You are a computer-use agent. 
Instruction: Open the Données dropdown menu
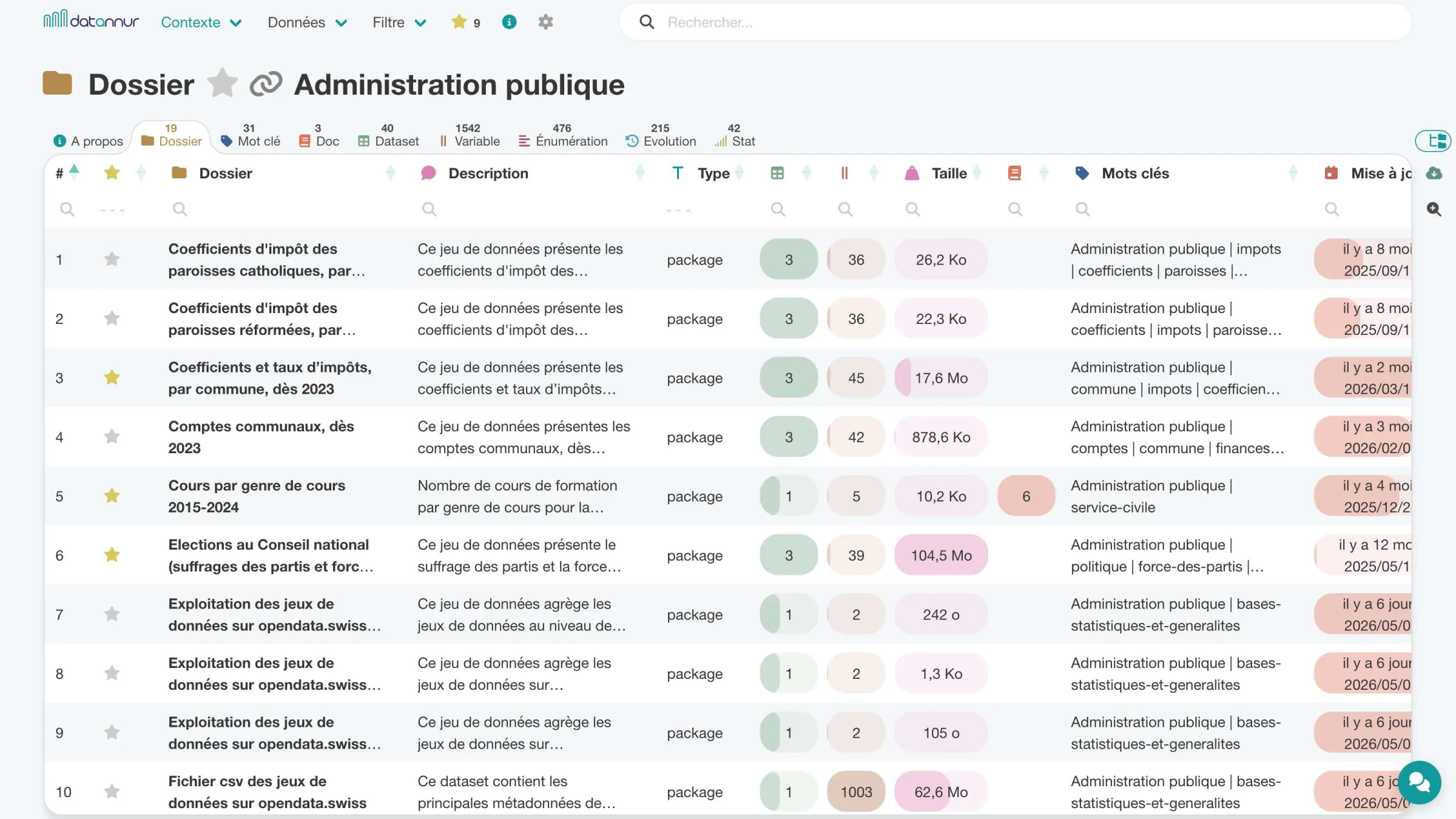point(308,22)
